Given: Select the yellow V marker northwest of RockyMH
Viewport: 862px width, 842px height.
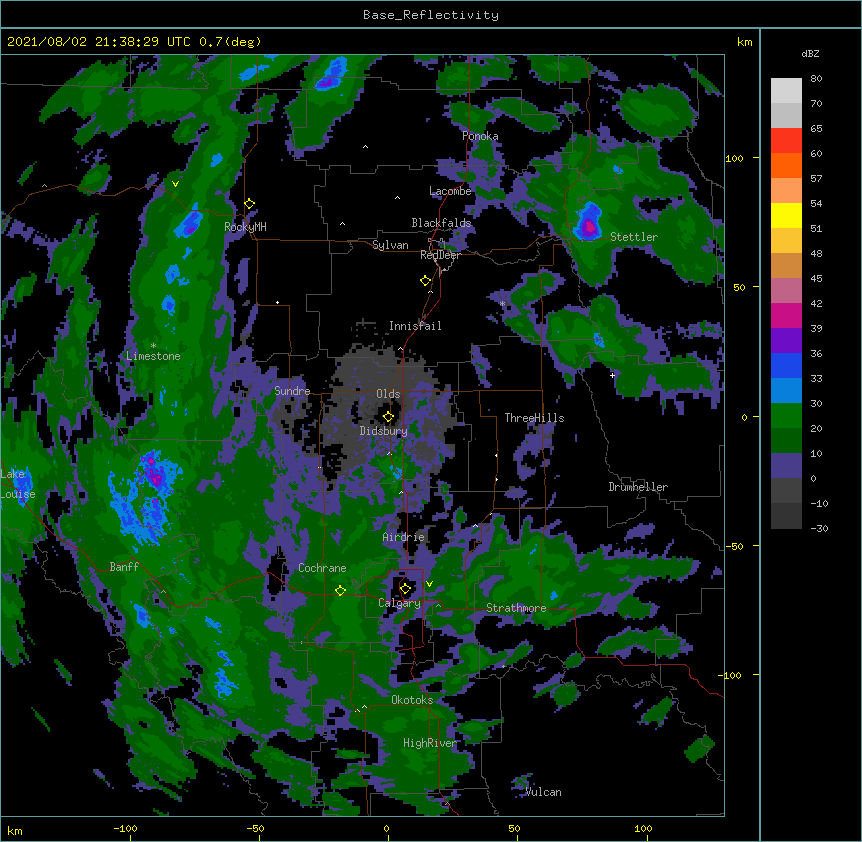Looking at the screenshot, I should click(x=175, y=184).
